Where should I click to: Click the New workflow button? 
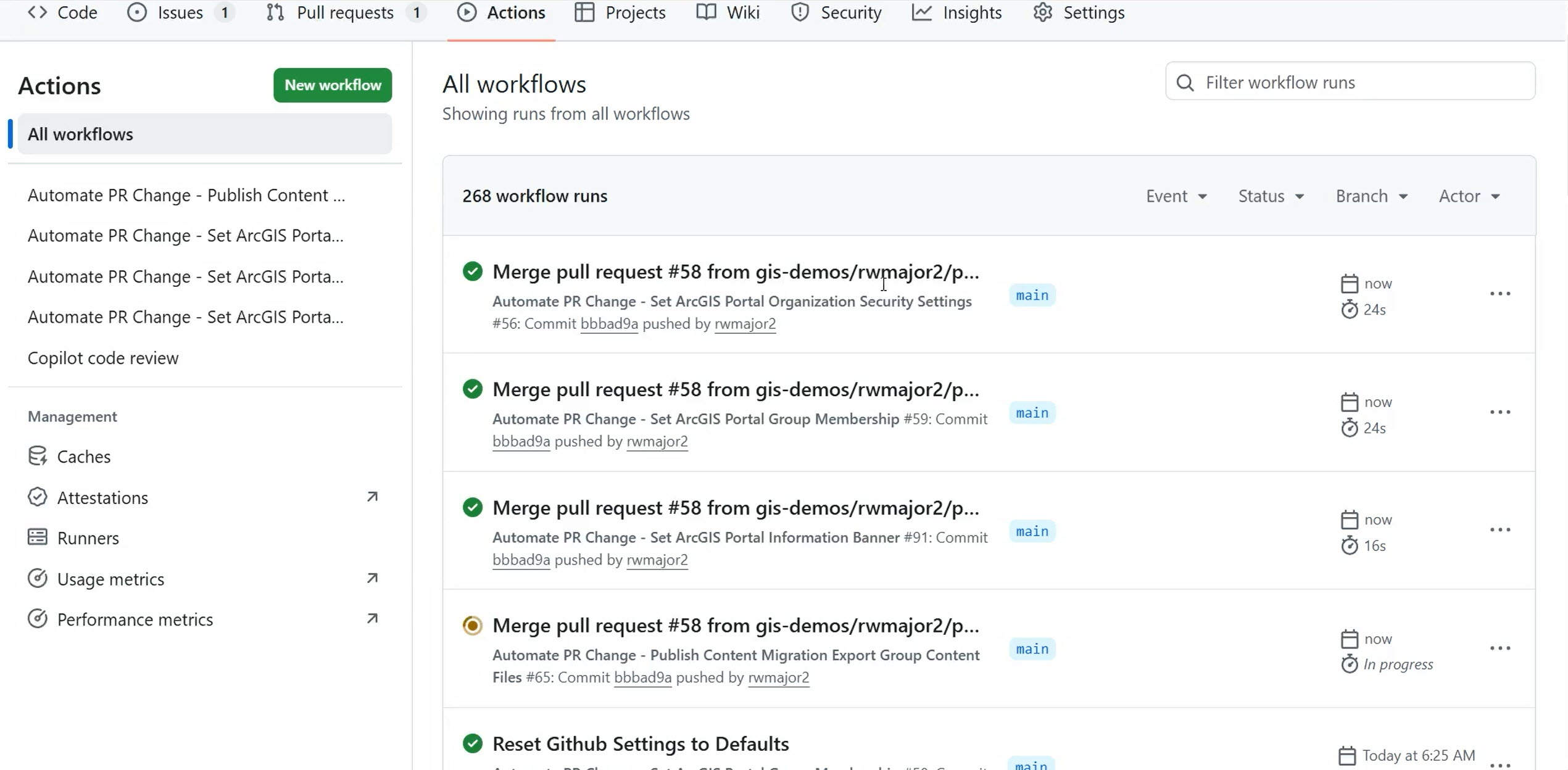332,85
